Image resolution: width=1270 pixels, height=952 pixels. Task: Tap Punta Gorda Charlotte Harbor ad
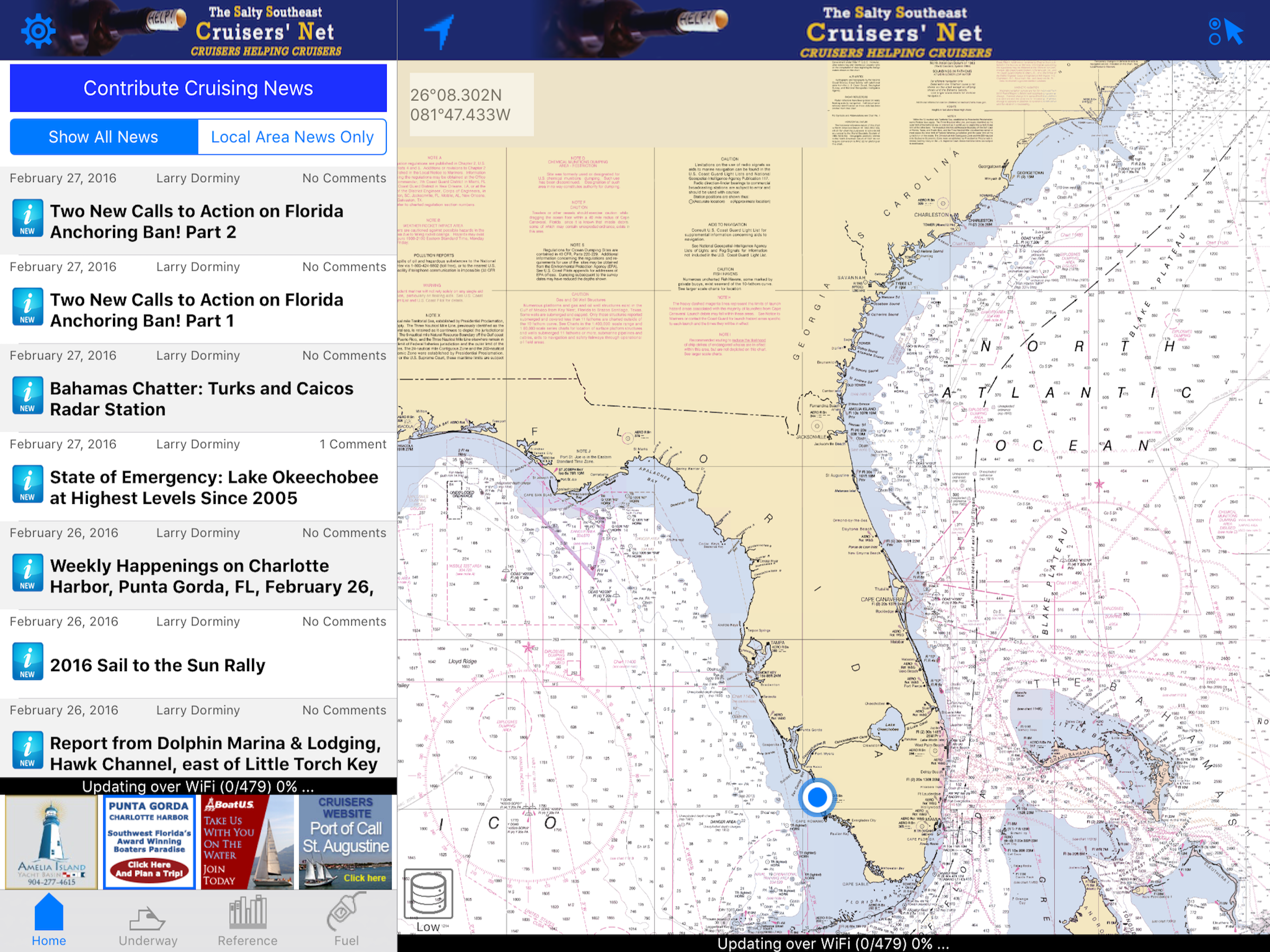pyautogui.click(x=149, y=842)
